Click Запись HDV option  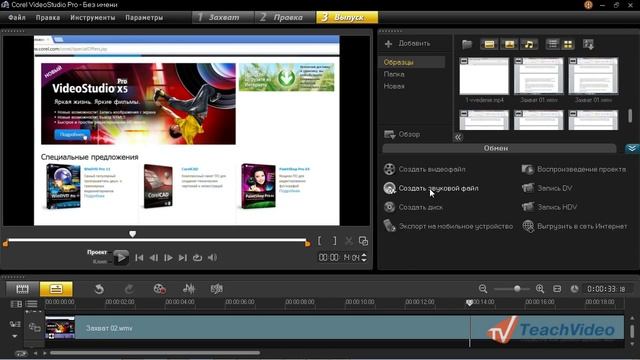549,207
